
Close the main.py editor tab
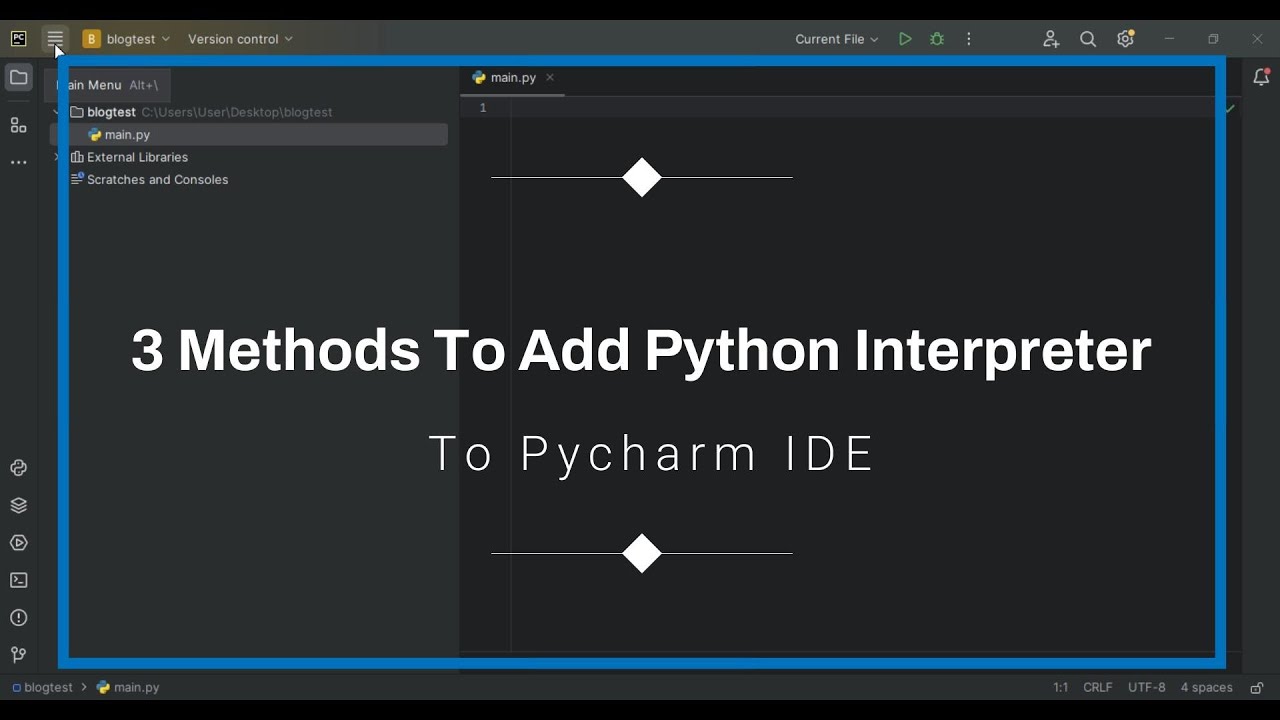point(550,78)
